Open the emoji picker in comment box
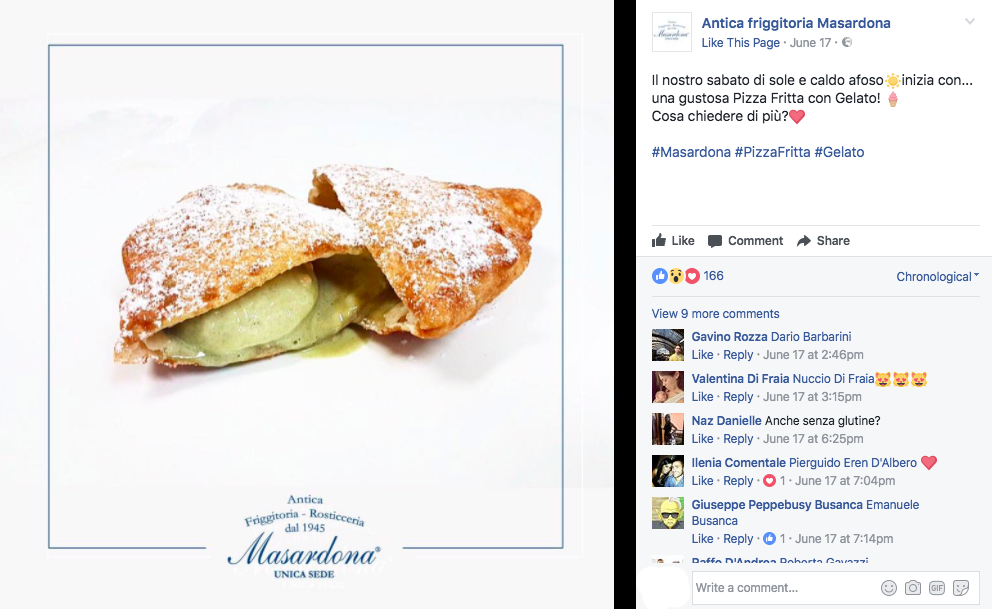Image resolution: width=992 pixels, height=609 pixels. click(889, 588)
